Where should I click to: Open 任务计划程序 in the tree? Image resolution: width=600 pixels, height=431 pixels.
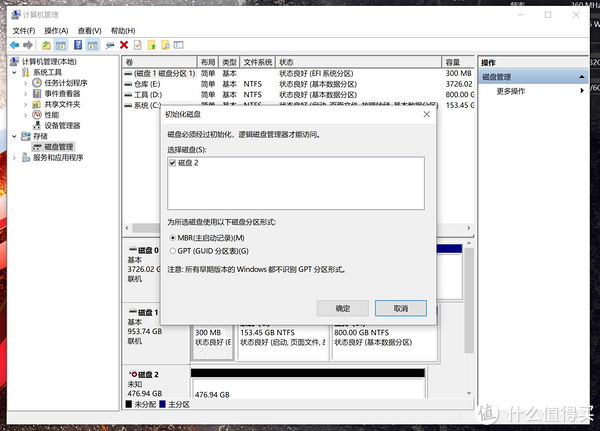(x=66, y=83)
